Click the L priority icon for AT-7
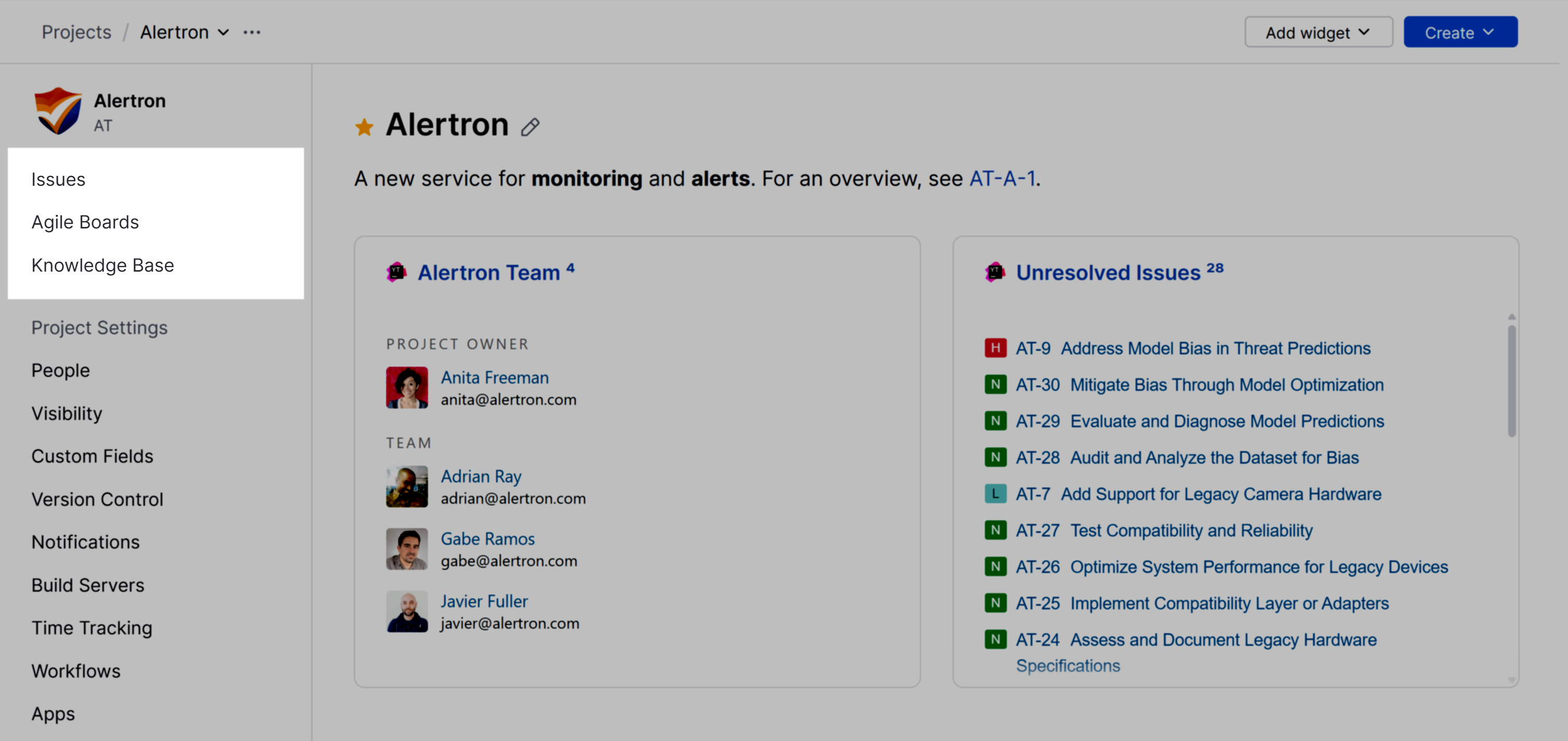1568x741 pixels. click(x=995, y=493)
